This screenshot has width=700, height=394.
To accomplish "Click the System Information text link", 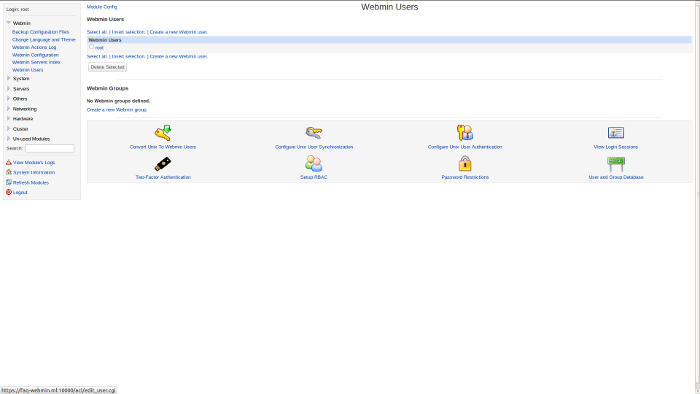I will tap(34, 172).
